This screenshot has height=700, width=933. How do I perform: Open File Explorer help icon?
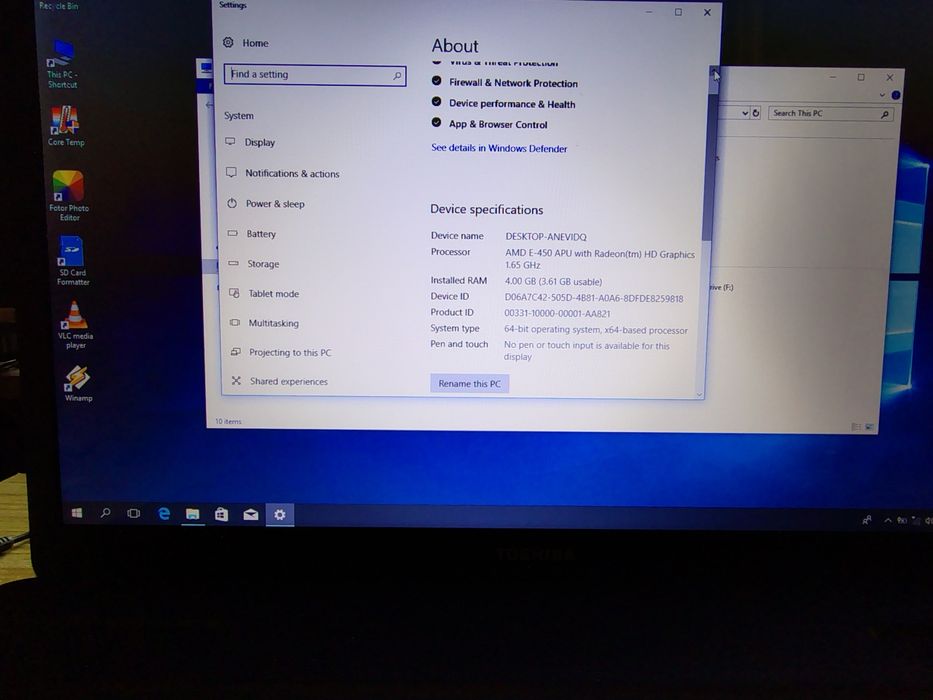[896, 95]
